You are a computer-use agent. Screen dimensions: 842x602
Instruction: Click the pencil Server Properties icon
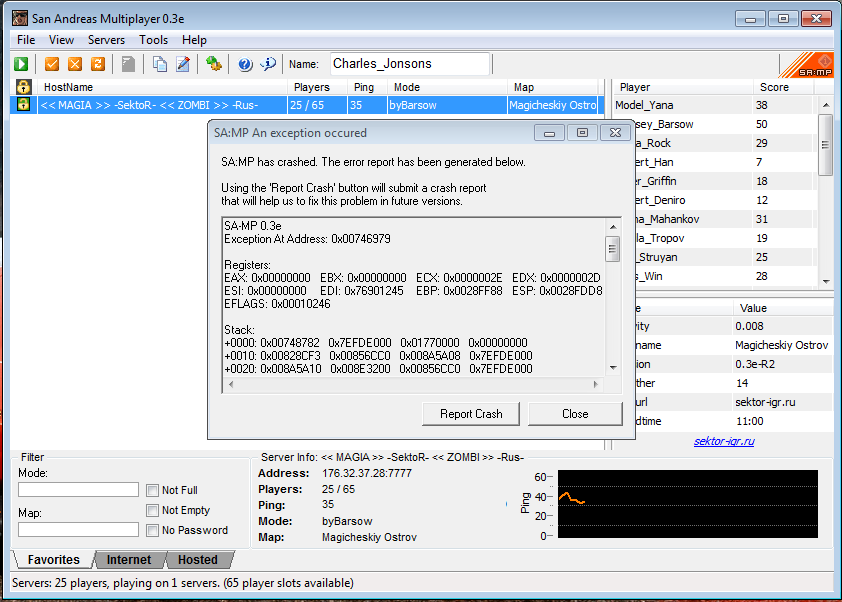(x=183, y=64)
